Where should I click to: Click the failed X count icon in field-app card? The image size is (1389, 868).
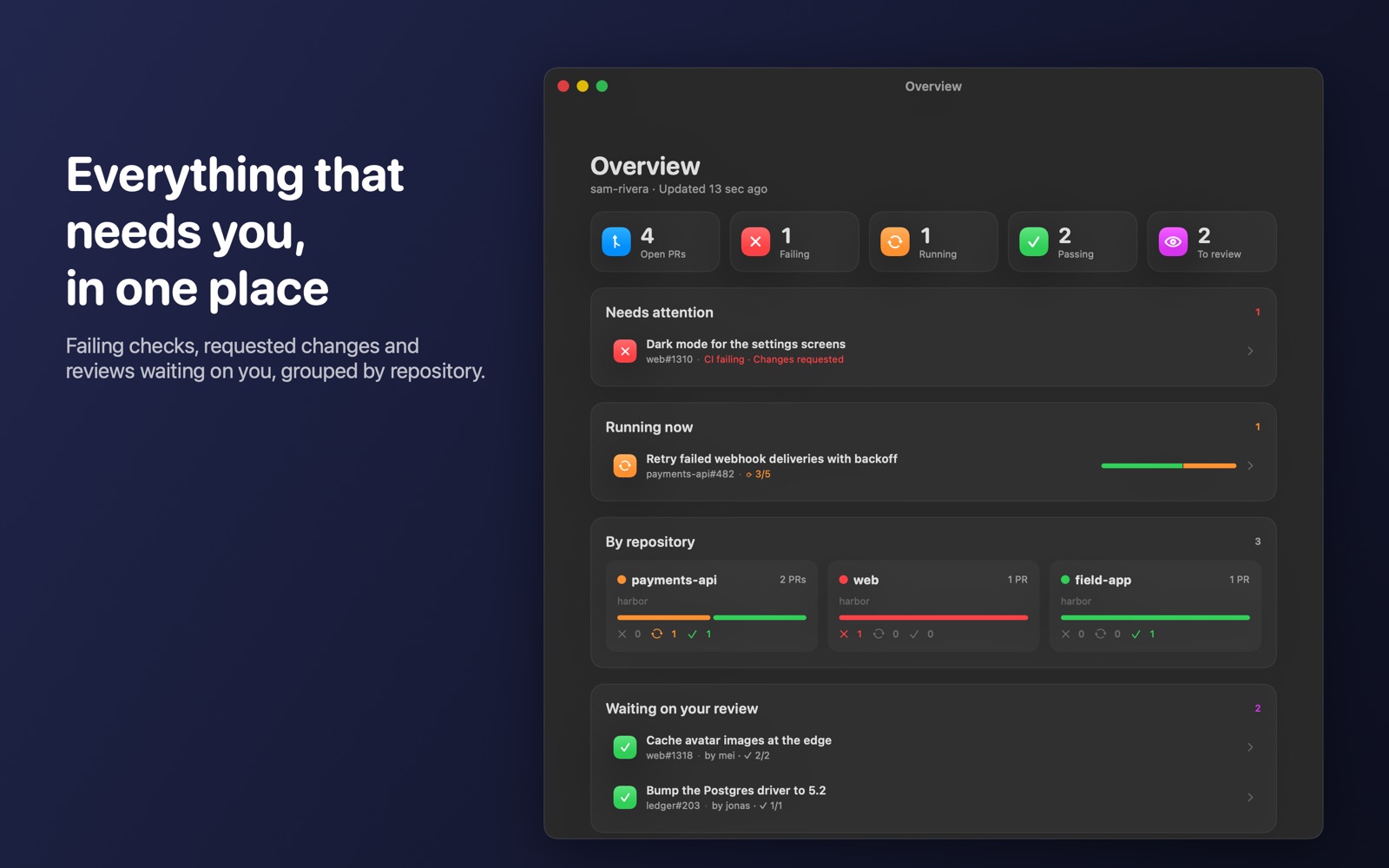pyautogui.click(x=1066, y=635)
